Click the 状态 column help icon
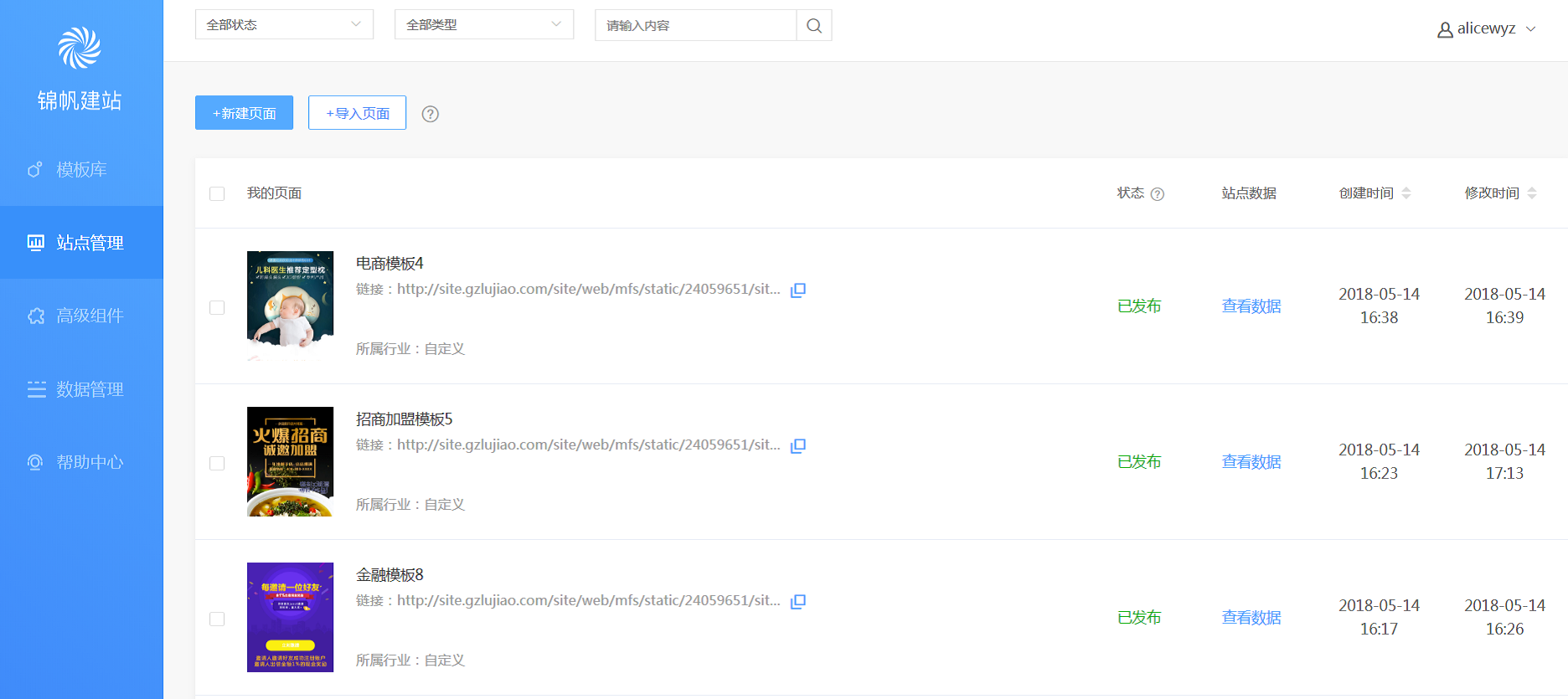 pyautogui.click(x=1158, y=194)
